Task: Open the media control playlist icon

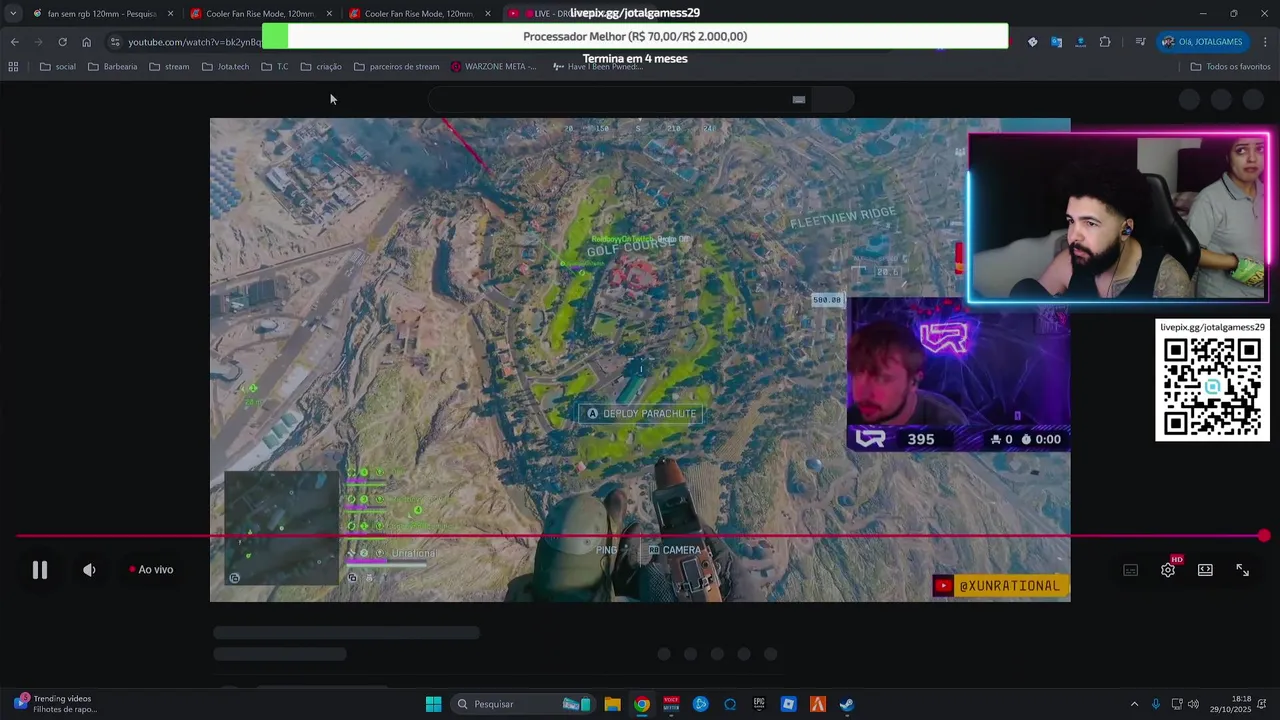Action: [1140, 42]
